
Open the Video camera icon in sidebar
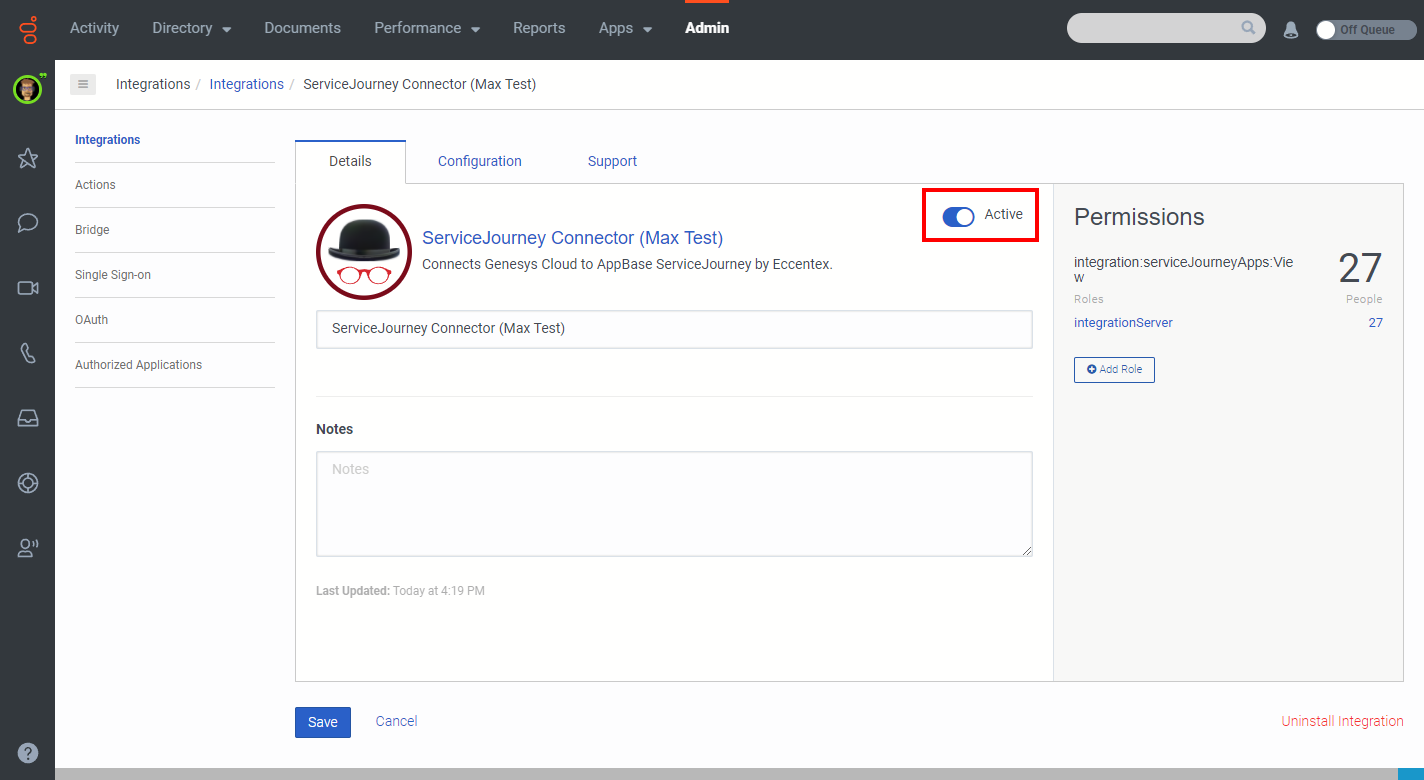[28, 288]
